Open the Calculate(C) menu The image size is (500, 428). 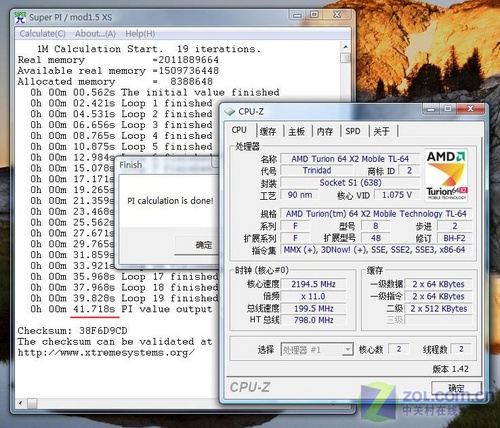coord(42,34)
